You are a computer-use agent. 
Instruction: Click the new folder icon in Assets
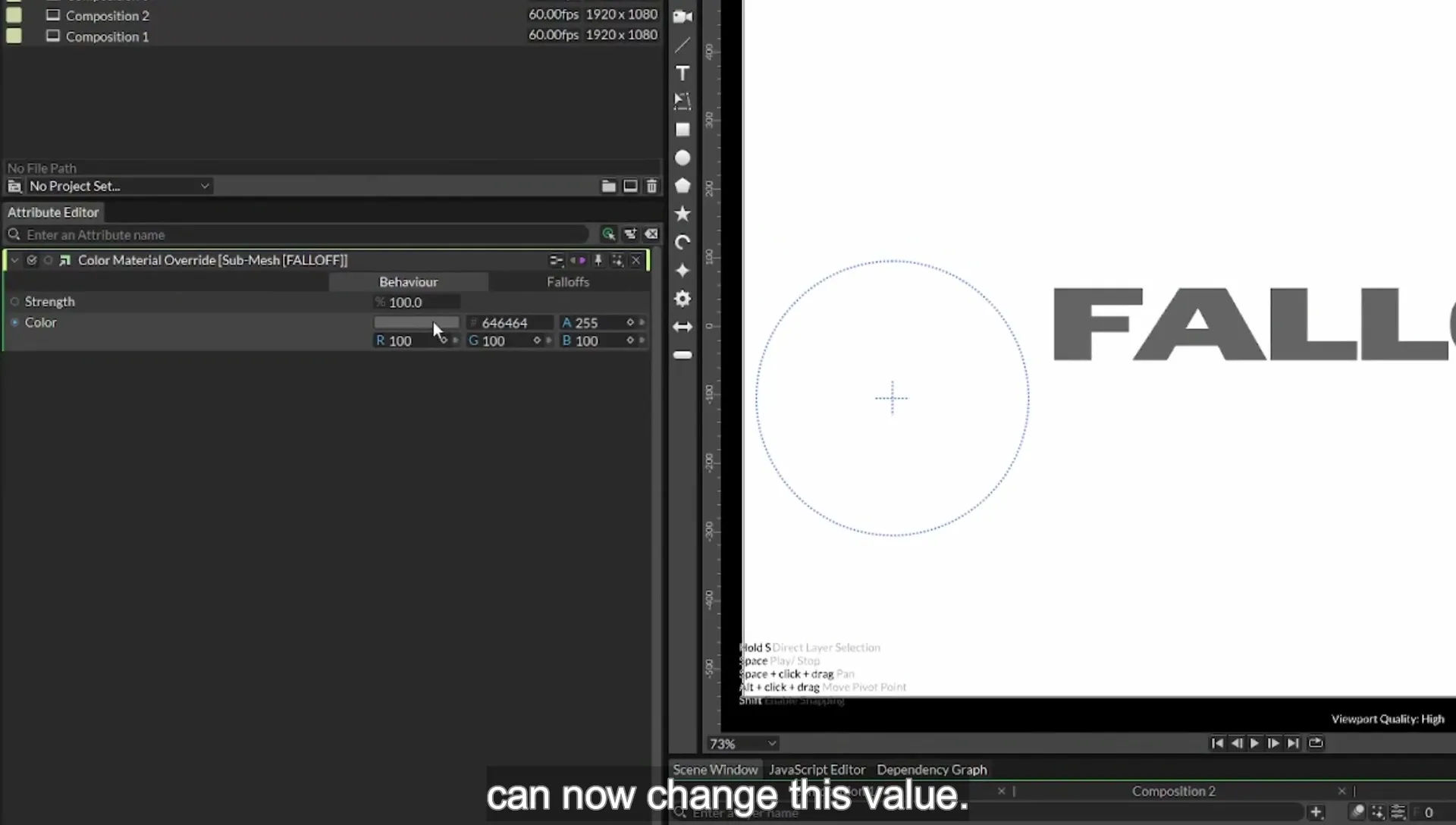tap(608, 186)
